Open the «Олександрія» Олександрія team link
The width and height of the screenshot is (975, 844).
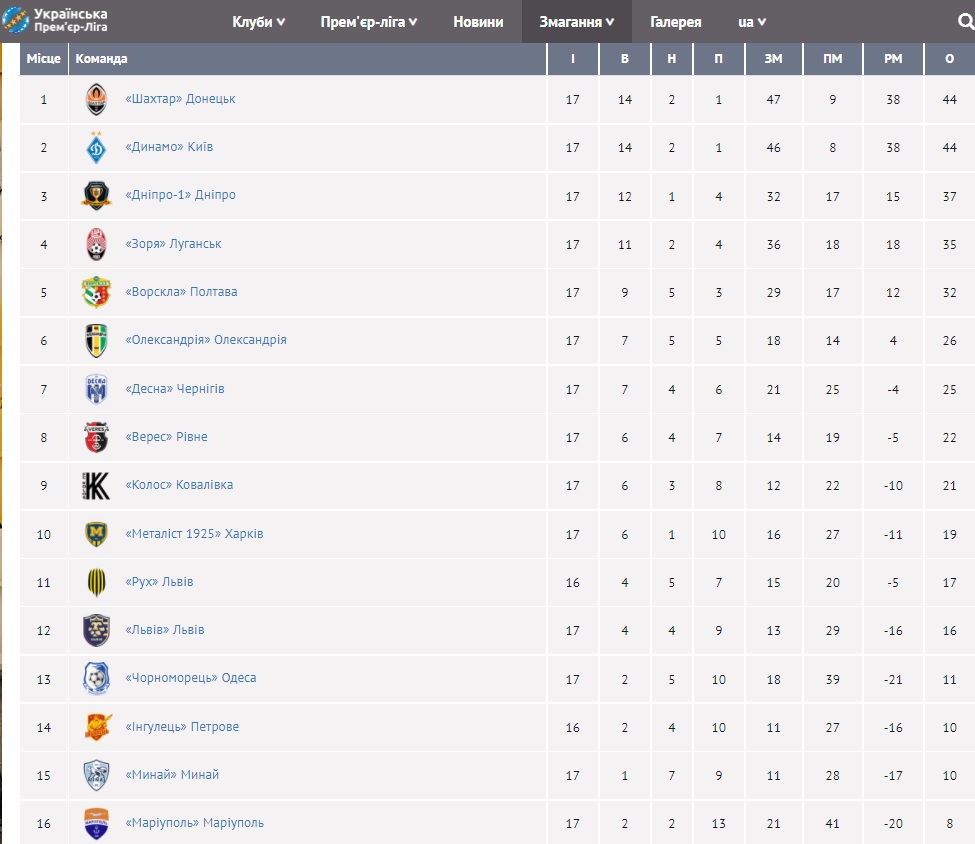coord(206,340)
